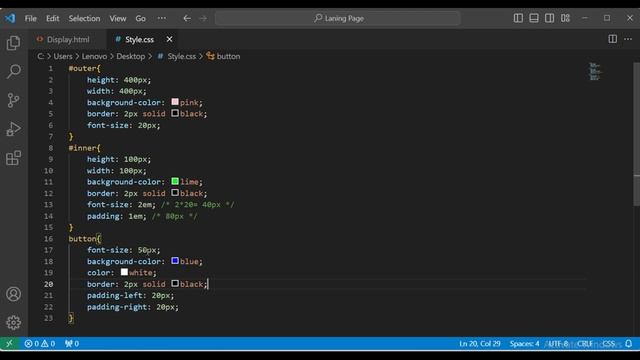Open the Explorer view in activity bar
Viewport: 640px width, 360px height.
pos(13,43)
